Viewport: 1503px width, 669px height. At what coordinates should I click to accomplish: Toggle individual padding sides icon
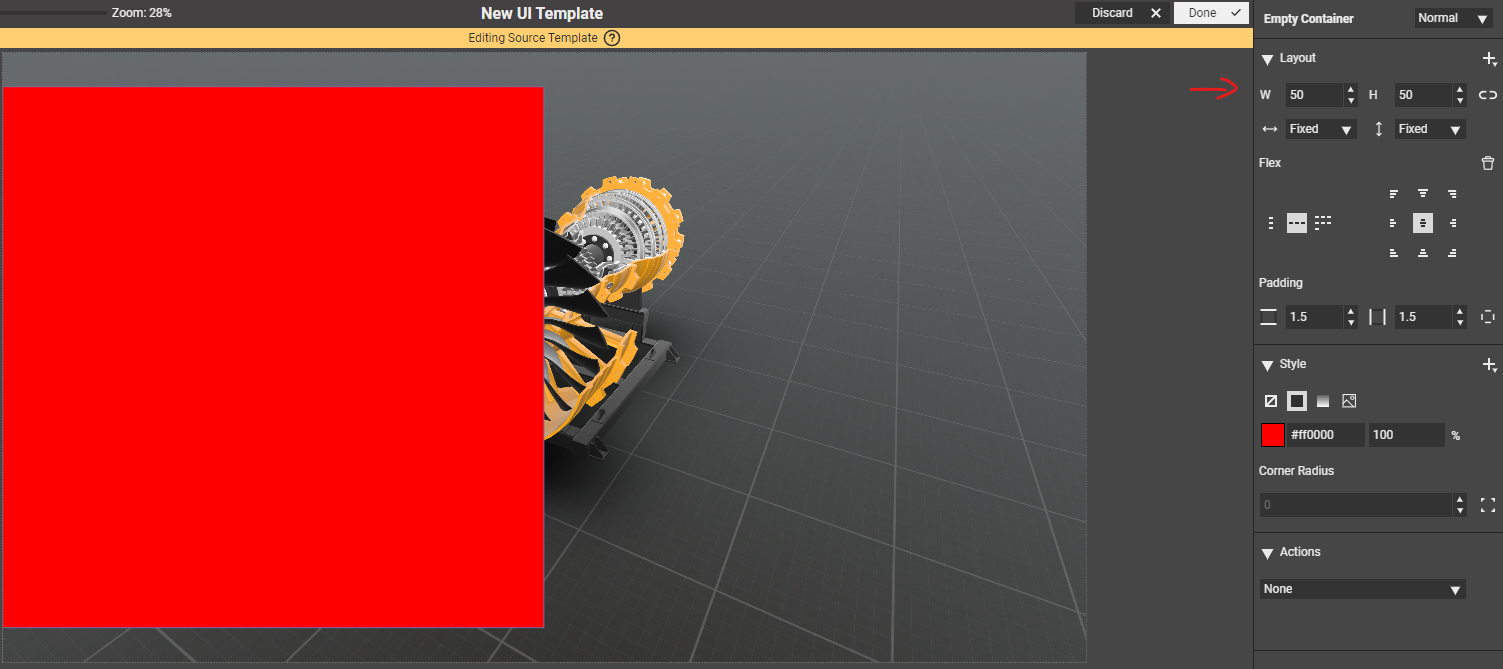pyautogui.click(x=1488, y=317)
